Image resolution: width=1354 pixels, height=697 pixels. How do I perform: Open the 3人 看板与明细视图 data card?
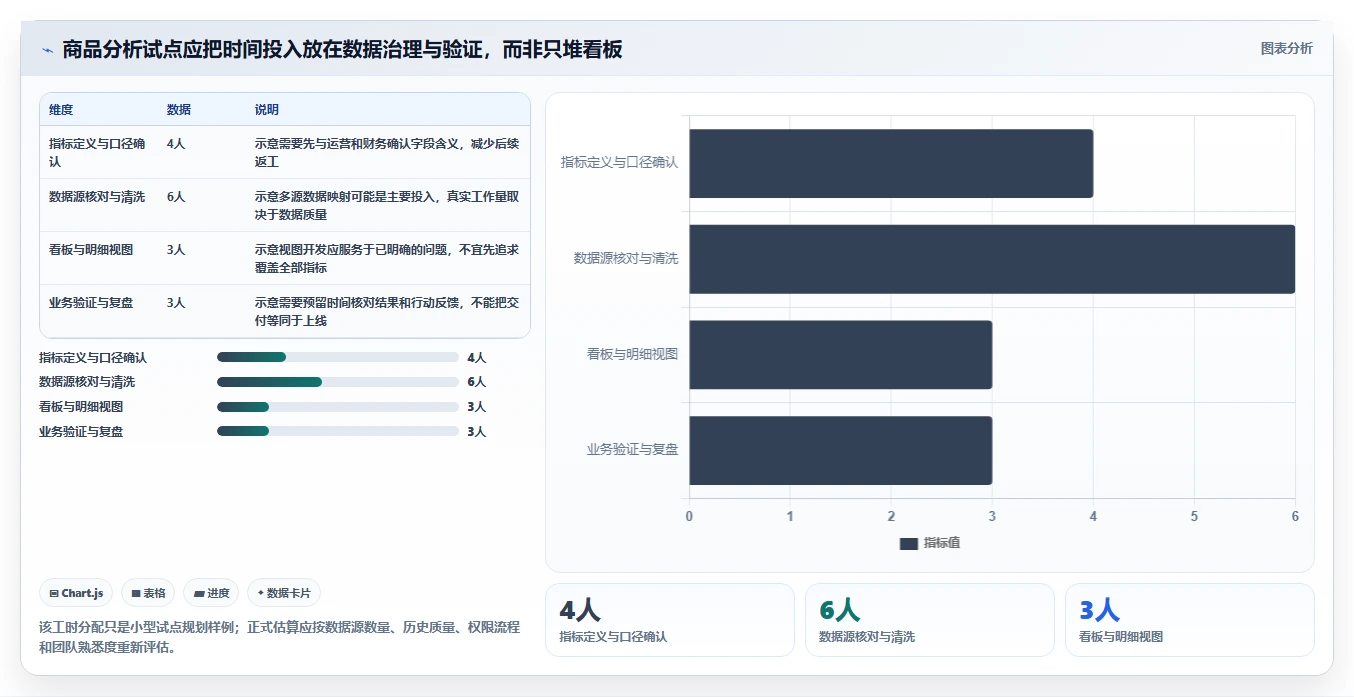(x=1190, y=620)
